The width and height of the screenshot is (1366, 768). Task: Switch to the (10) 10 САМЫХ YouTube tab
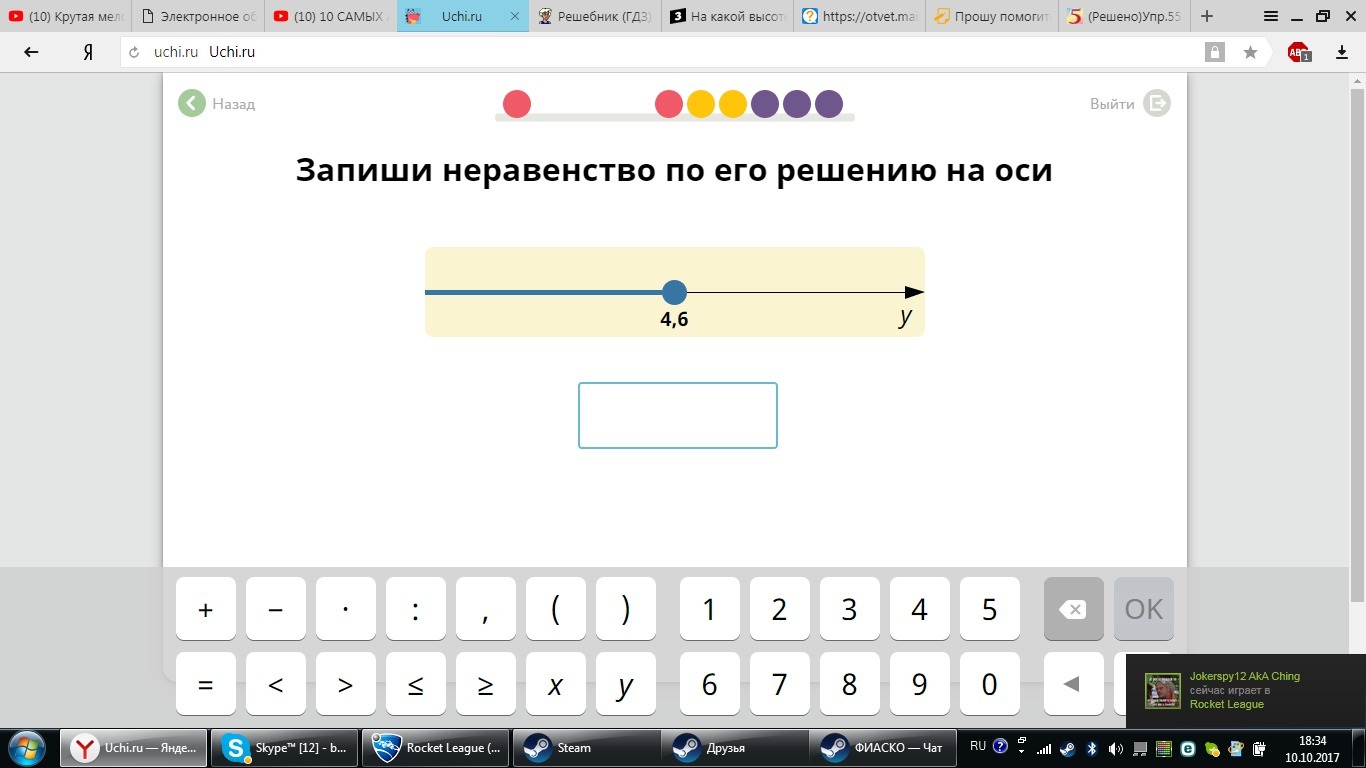pyautogui.click(x=330, y=16)
